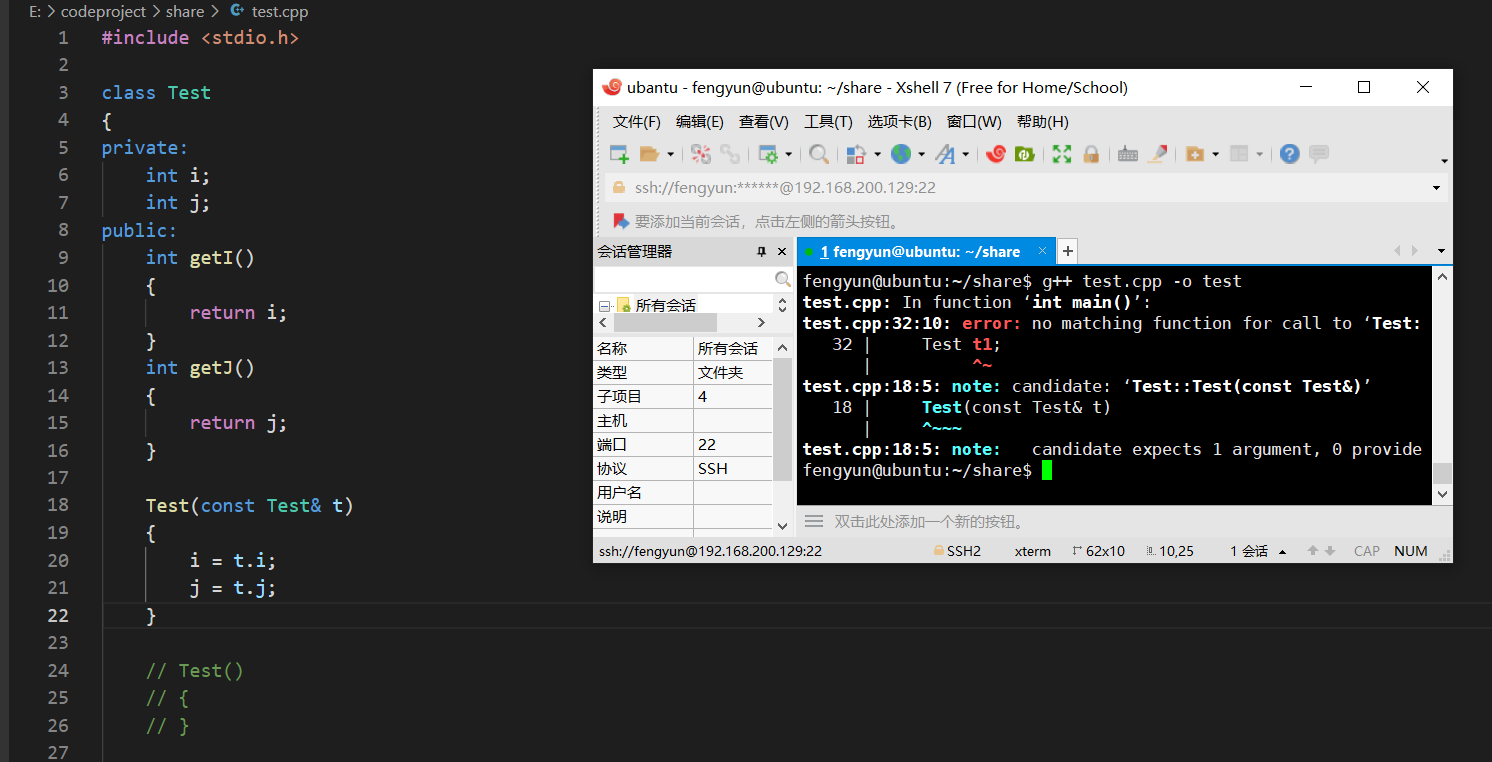Collapse the 所有会话 tree node

tap(604, 305)
